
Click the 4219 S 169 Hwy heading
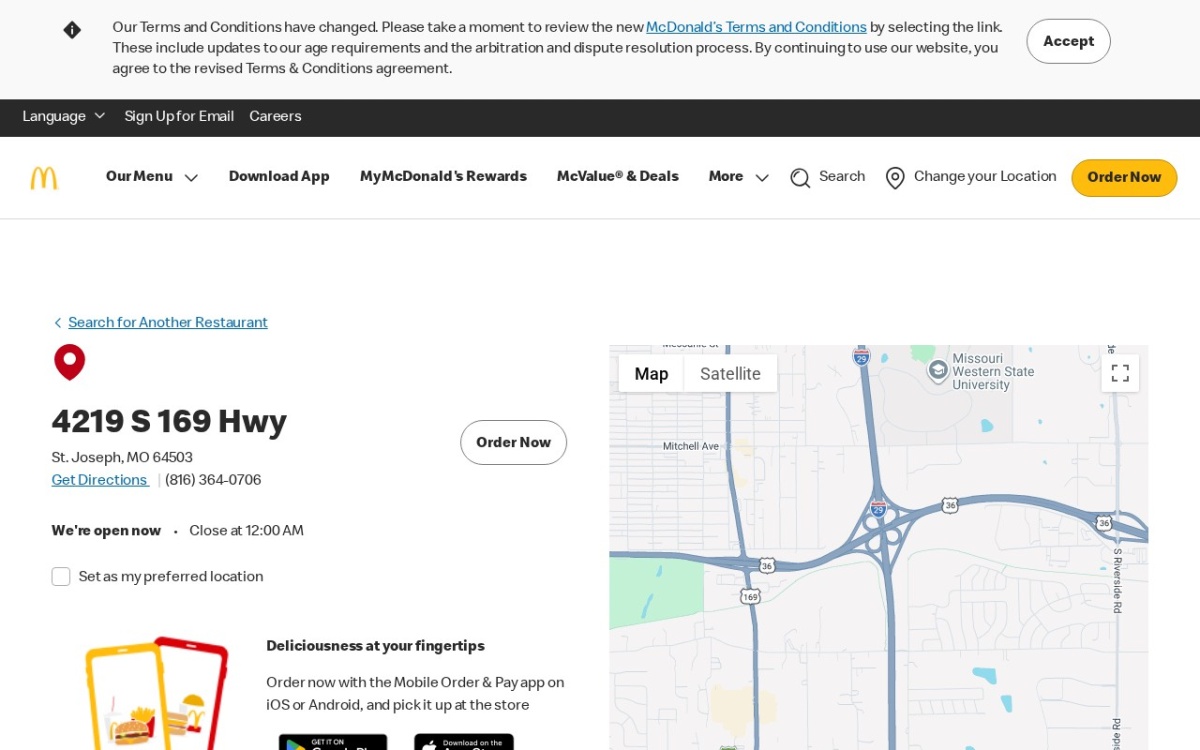(169, 421)
